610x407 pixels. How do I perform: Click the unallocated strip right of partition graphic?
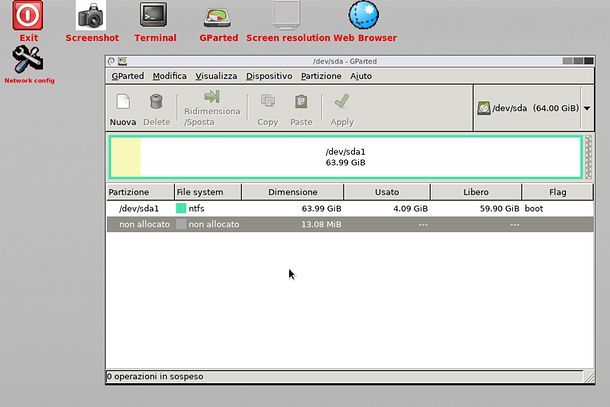[588, 157]
